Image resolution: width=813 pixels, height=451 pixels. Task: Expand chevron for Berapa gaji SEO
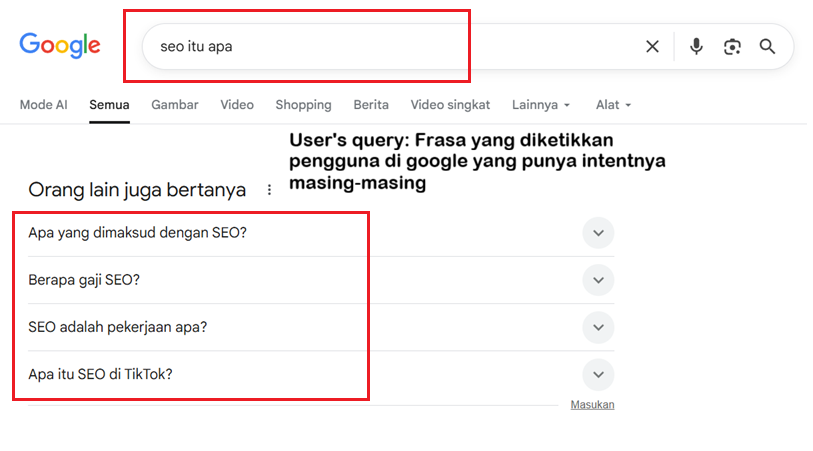[598, 280]
